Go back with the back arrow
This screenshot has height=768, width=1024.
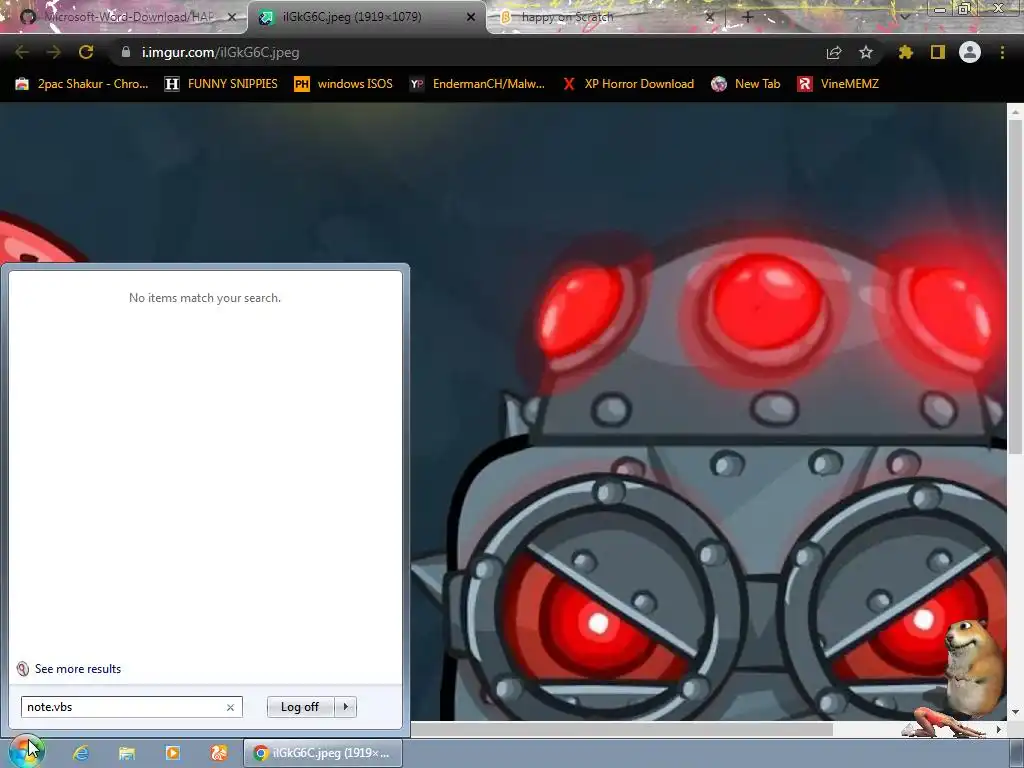[22, 52]
